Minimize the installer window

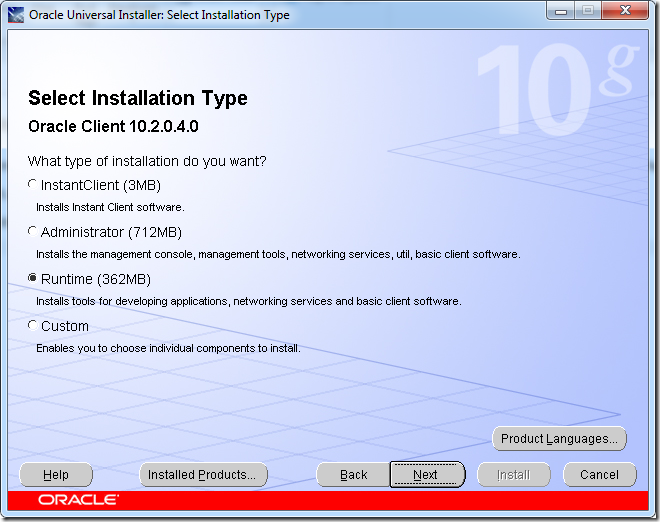561,11
